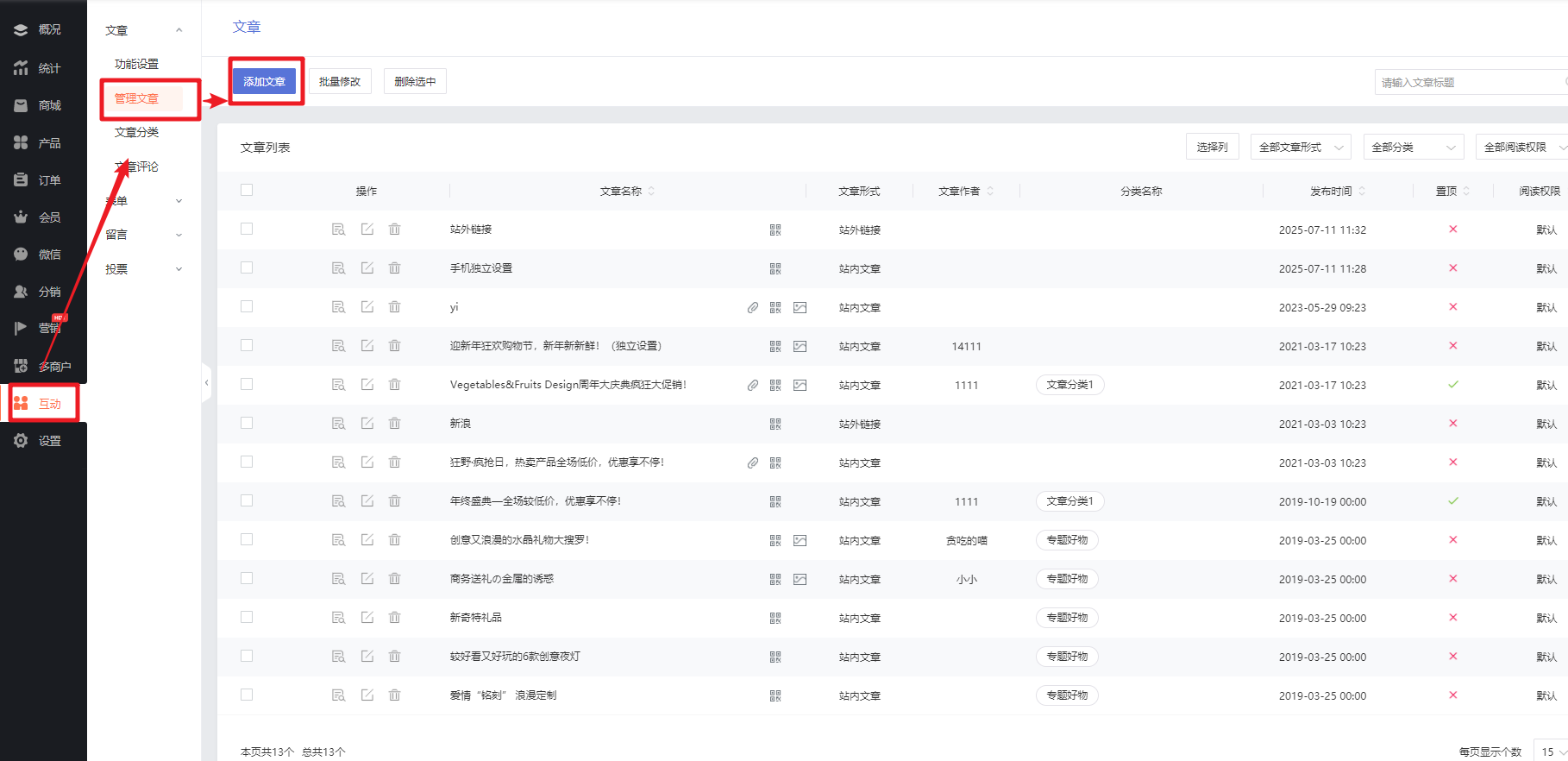Delete the article named yi via trash icon

pos(395,307)
